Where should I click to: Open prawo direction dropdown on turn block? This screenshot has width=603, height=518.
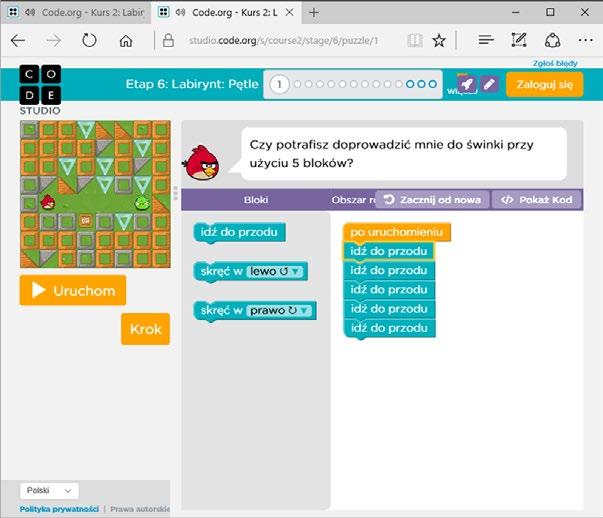coord(280,310)
